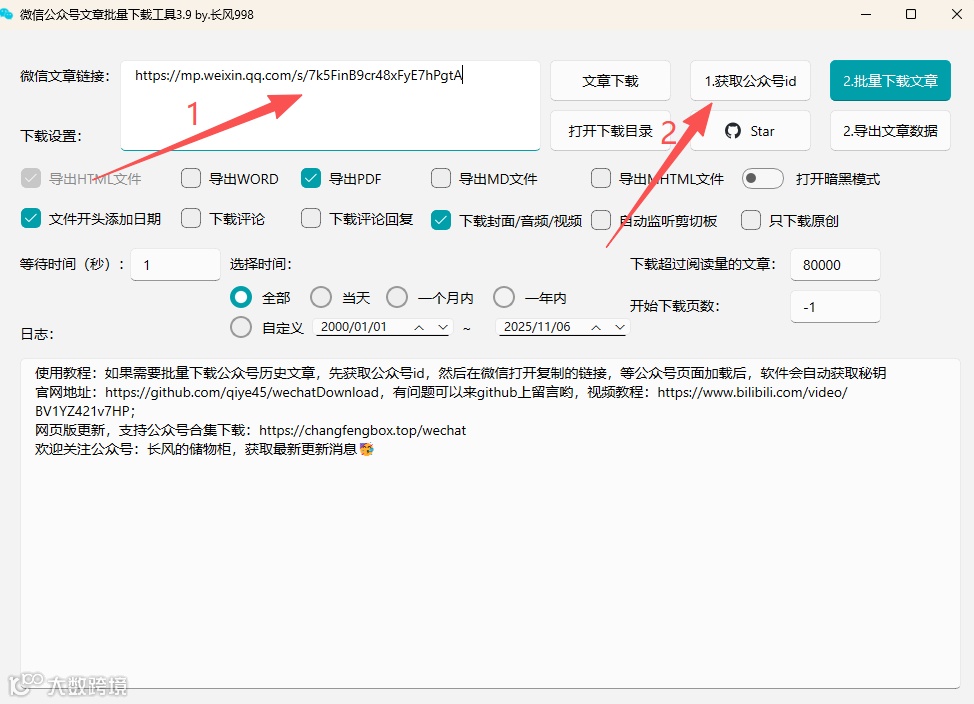974x704 pixels.
Task: Enable 下载评论 checkbox
Action: click(x=191, y=219)
